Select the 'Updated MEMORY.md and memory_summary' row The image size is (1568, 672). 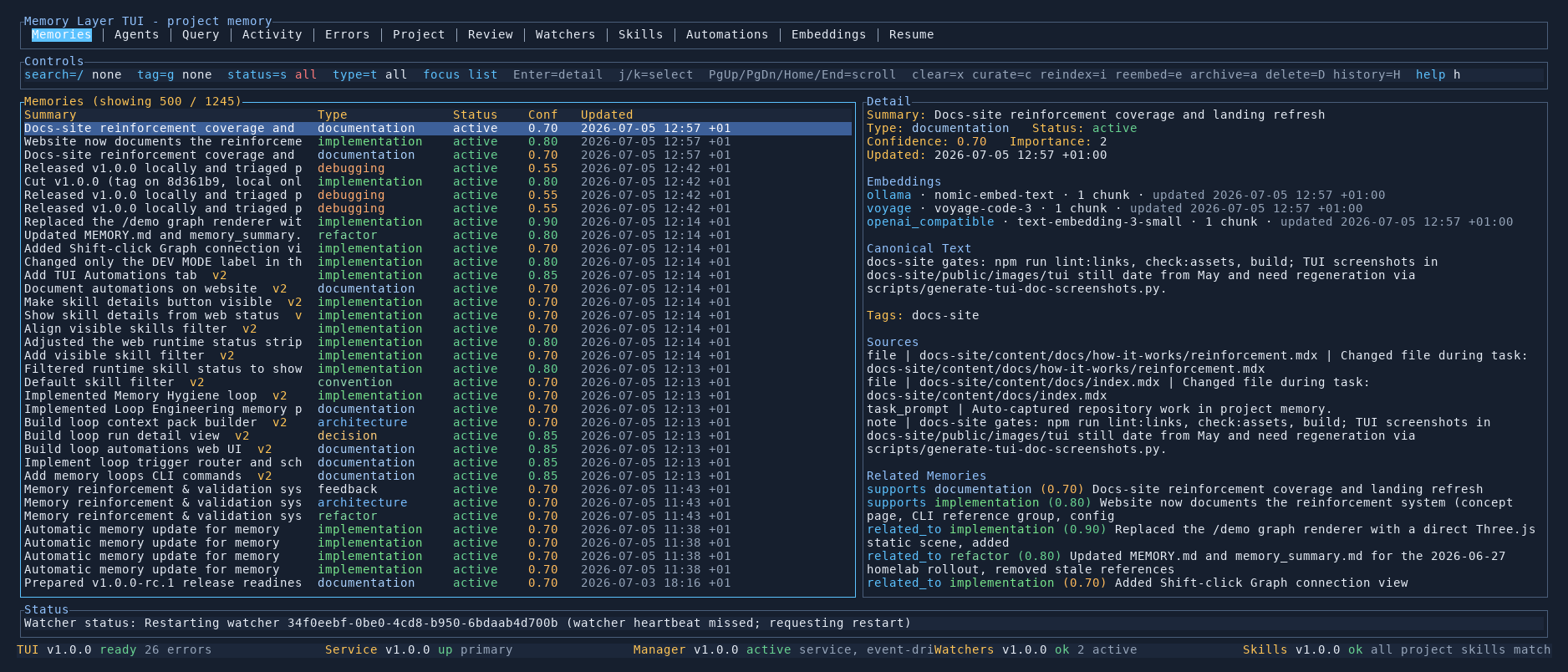point(438,235)
